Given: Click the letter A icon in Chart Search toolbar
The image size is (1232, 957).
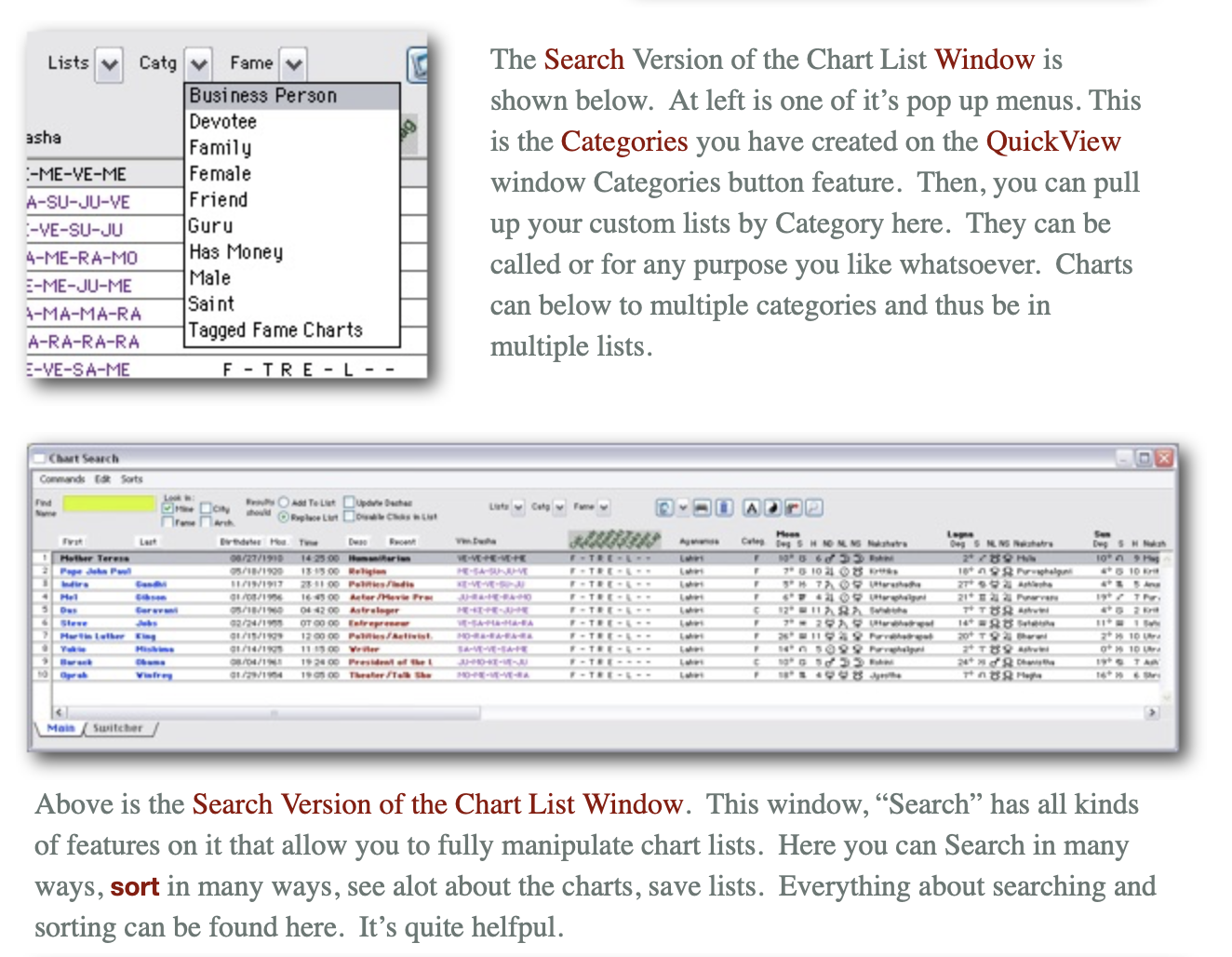Looking at the screenshot, I should pyautogui.click(x=752, y=507).
